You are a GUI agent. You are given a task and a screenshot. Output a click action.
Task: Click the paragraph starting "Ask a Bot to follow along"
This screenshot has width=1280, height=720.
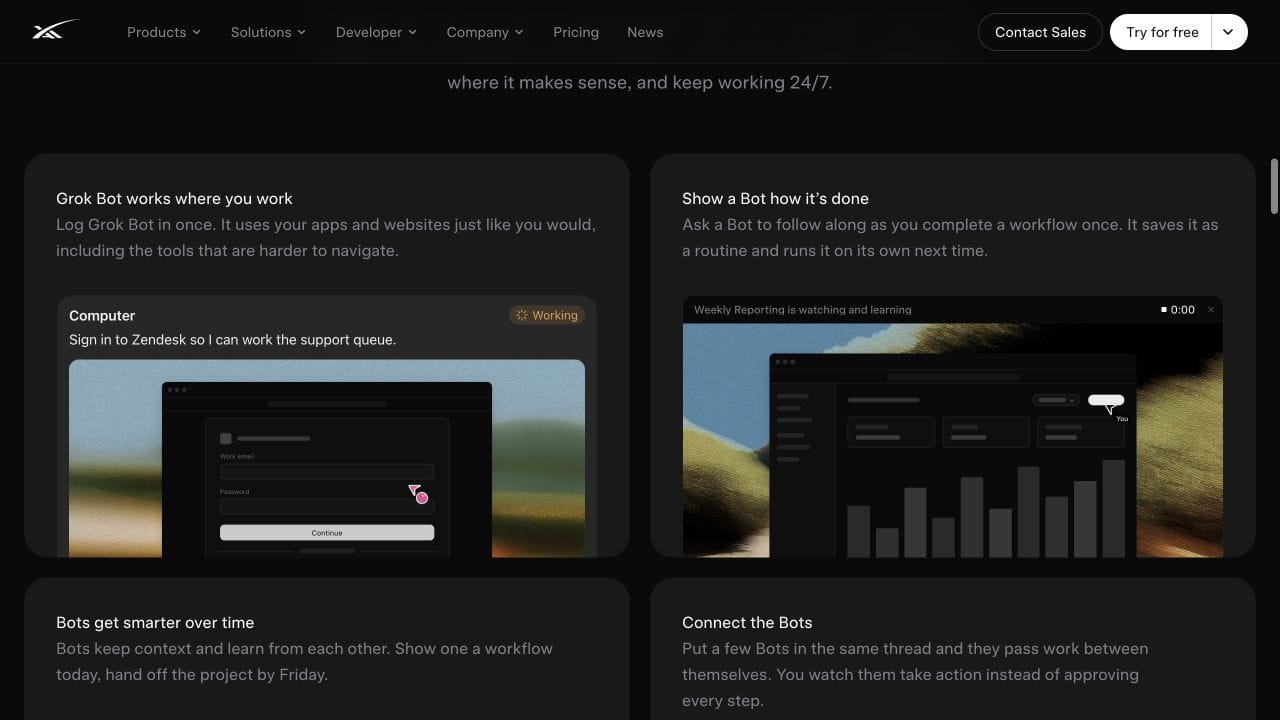tap(950, 237)
